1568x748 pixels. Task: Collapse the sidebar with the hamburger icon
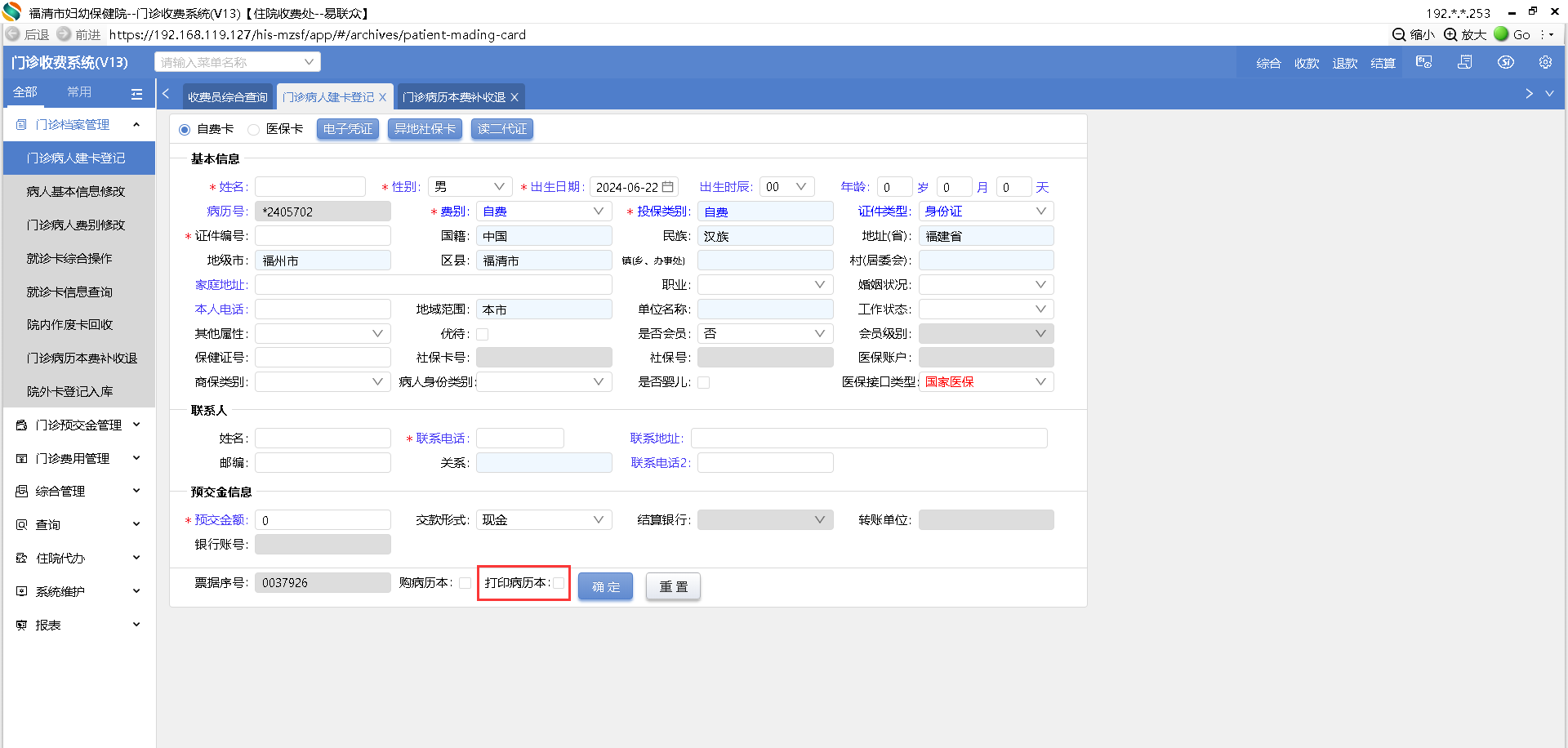[x=136, y=94]
